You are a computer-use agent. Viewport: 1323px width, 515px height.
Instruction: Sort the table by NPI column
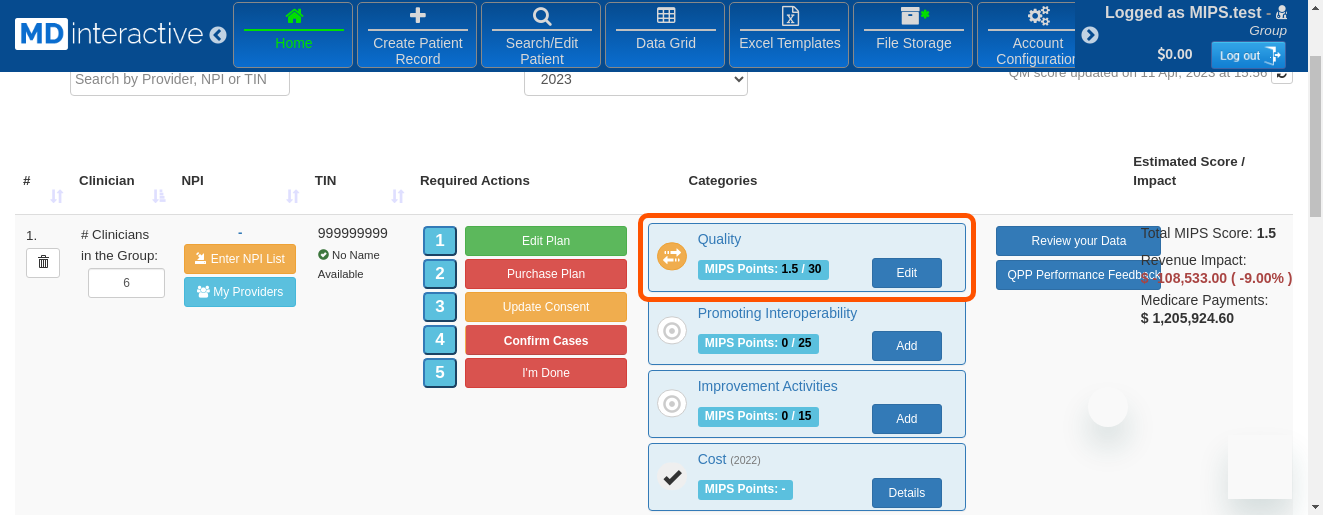[293, 196]
